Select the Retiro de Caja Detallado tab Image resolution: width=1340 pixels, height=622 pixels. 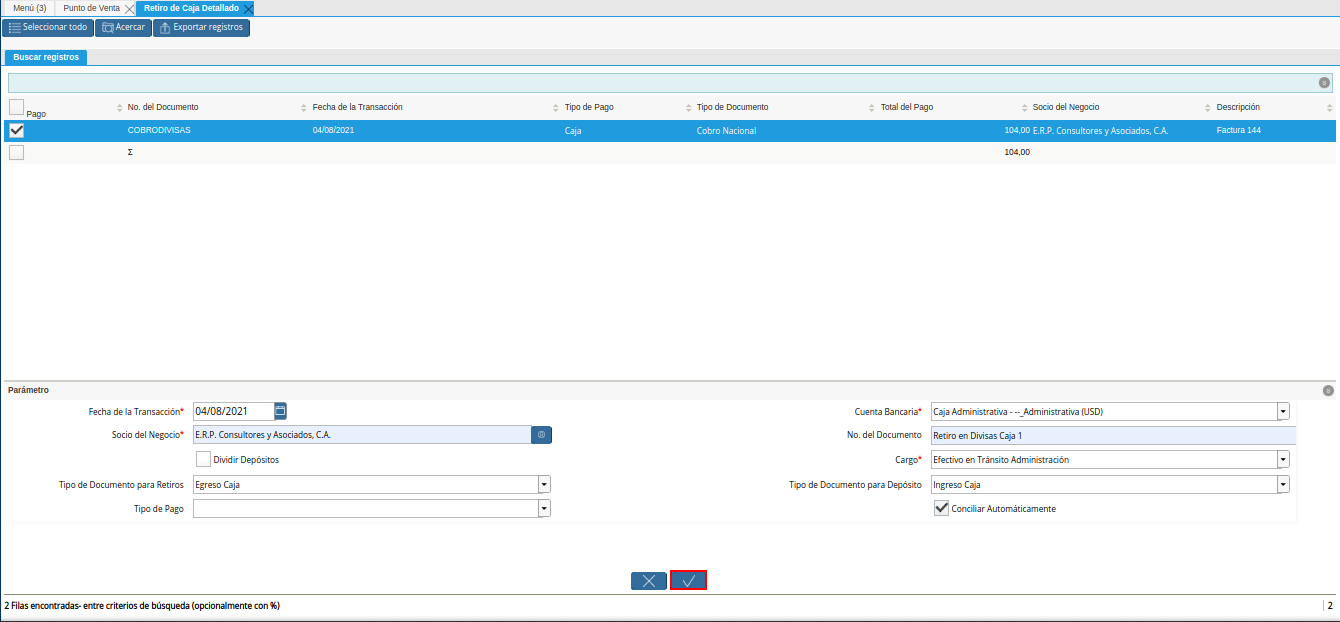pos(192,8)
